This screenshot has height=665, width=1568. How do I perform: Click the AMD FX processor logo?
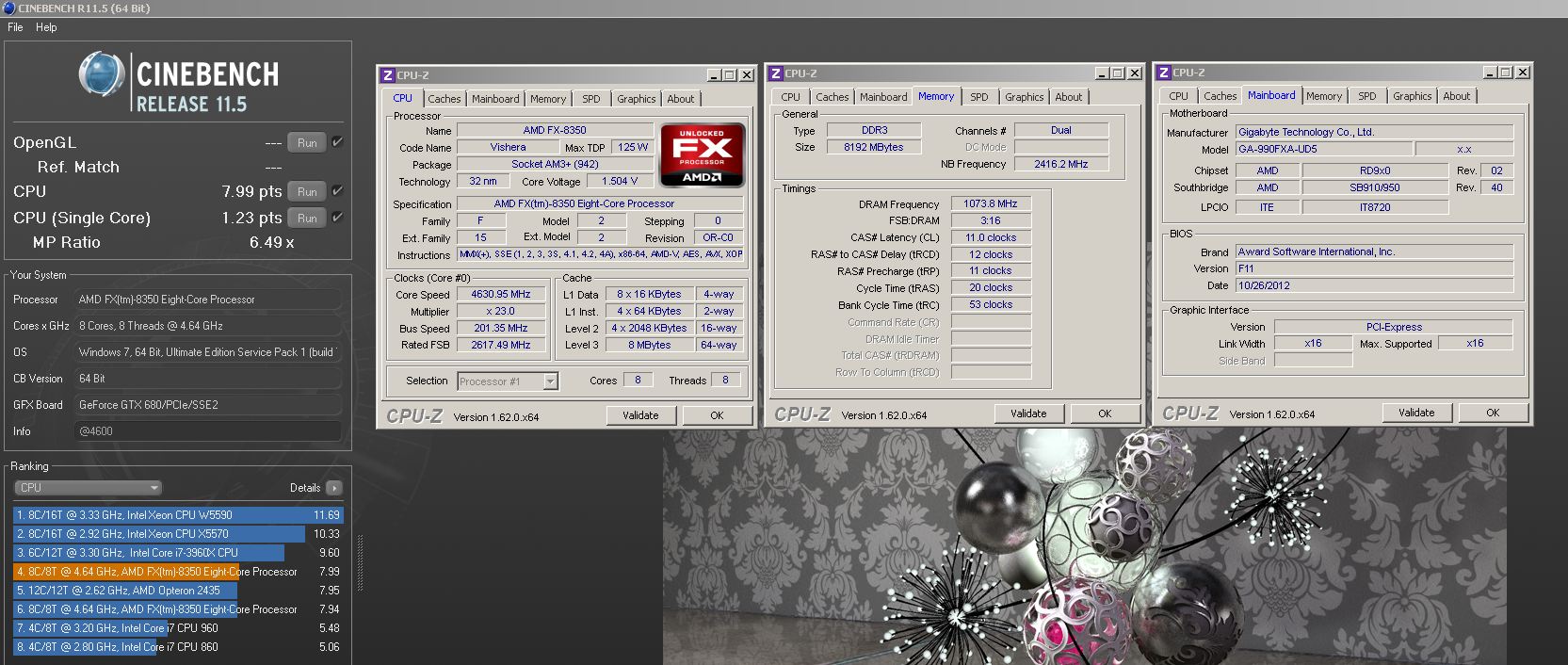click(703, 154)
